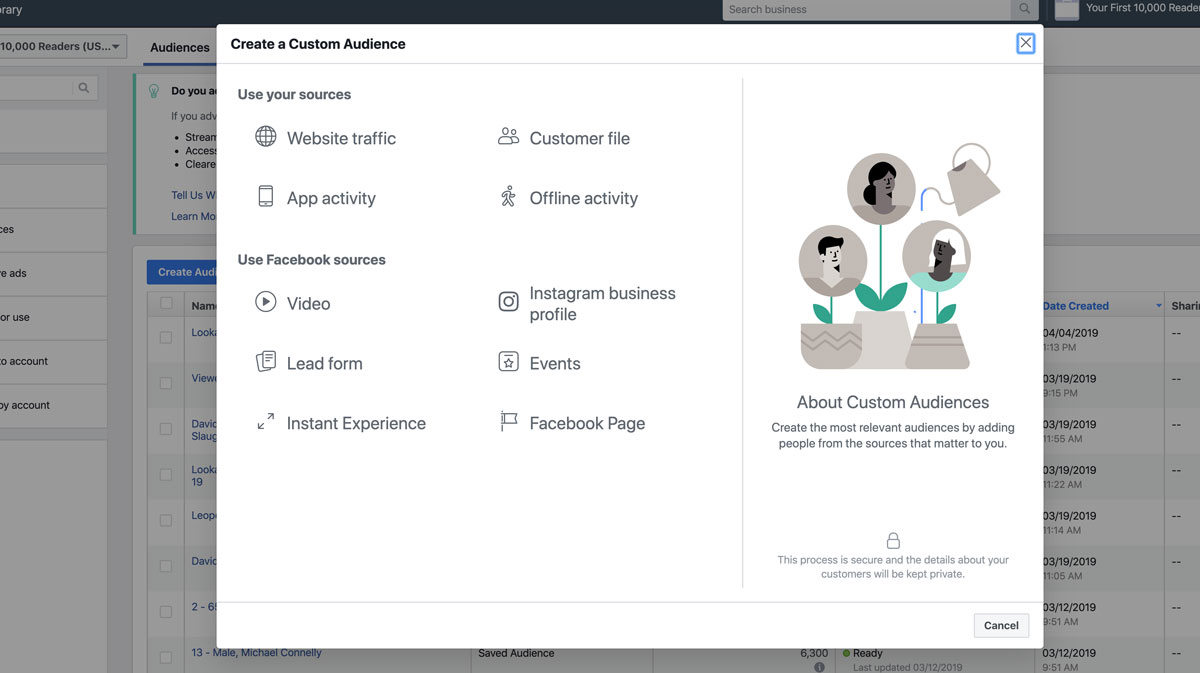The width and height of the screenshot is (1200, 673).
Task: Check the 13 - Male, Michael Connelly row
Action: pos(166,658)
